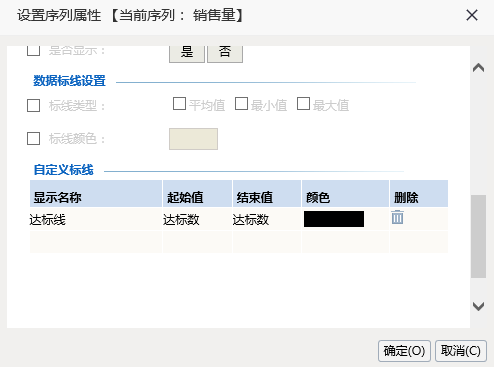The width and height of the screenshot is (494, 367).
Task: Open the beige 标线颜色 swatch
Action: (x=193, y=139)
